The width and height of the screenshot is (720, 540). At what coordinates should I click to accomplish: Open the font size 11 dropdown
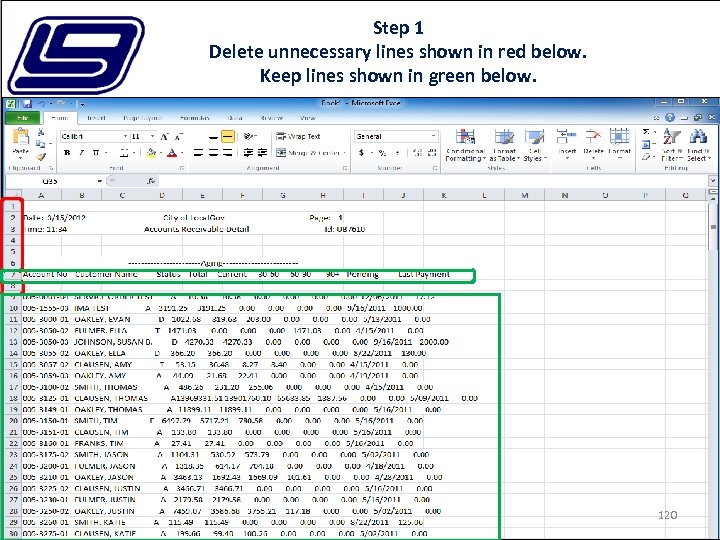(x=152, y=137)
